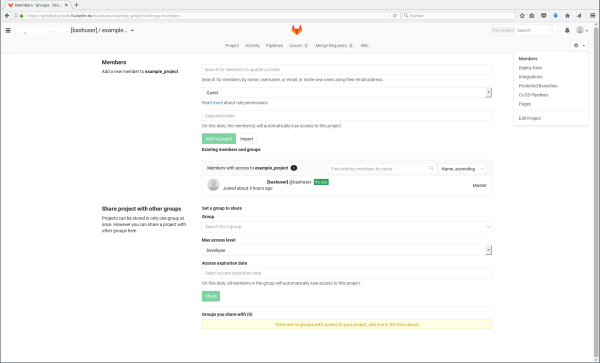Image resolution: width=600 pixels, height=363 pixels.
Task: Focus the search for members to invite field
Action: coord(347,70)
